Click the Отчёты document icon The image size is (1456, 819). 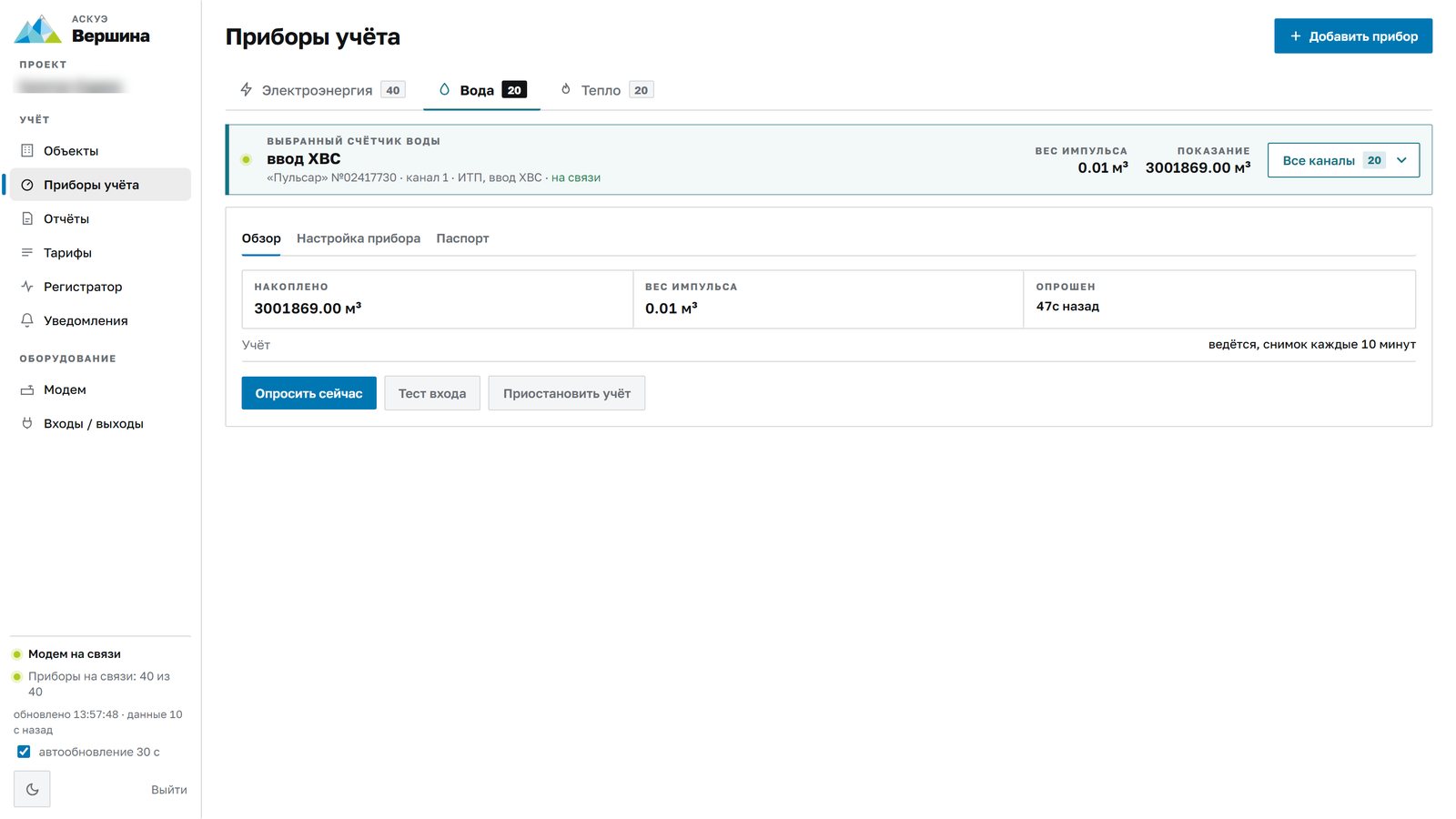pos(27,219)
